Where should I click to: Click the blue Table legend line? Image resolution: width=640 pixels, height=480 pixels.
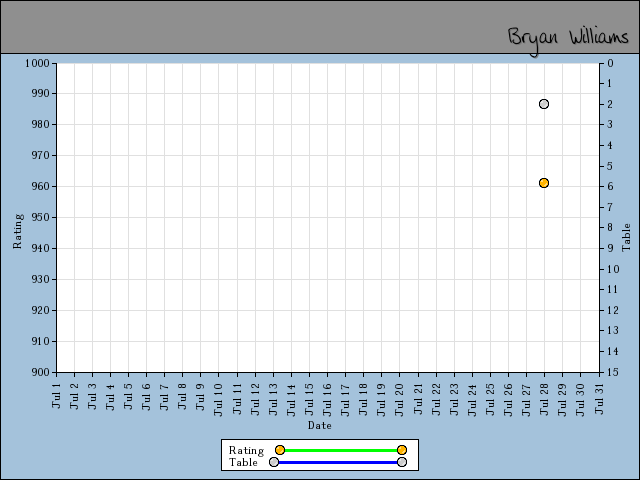[x=338, y=462]
